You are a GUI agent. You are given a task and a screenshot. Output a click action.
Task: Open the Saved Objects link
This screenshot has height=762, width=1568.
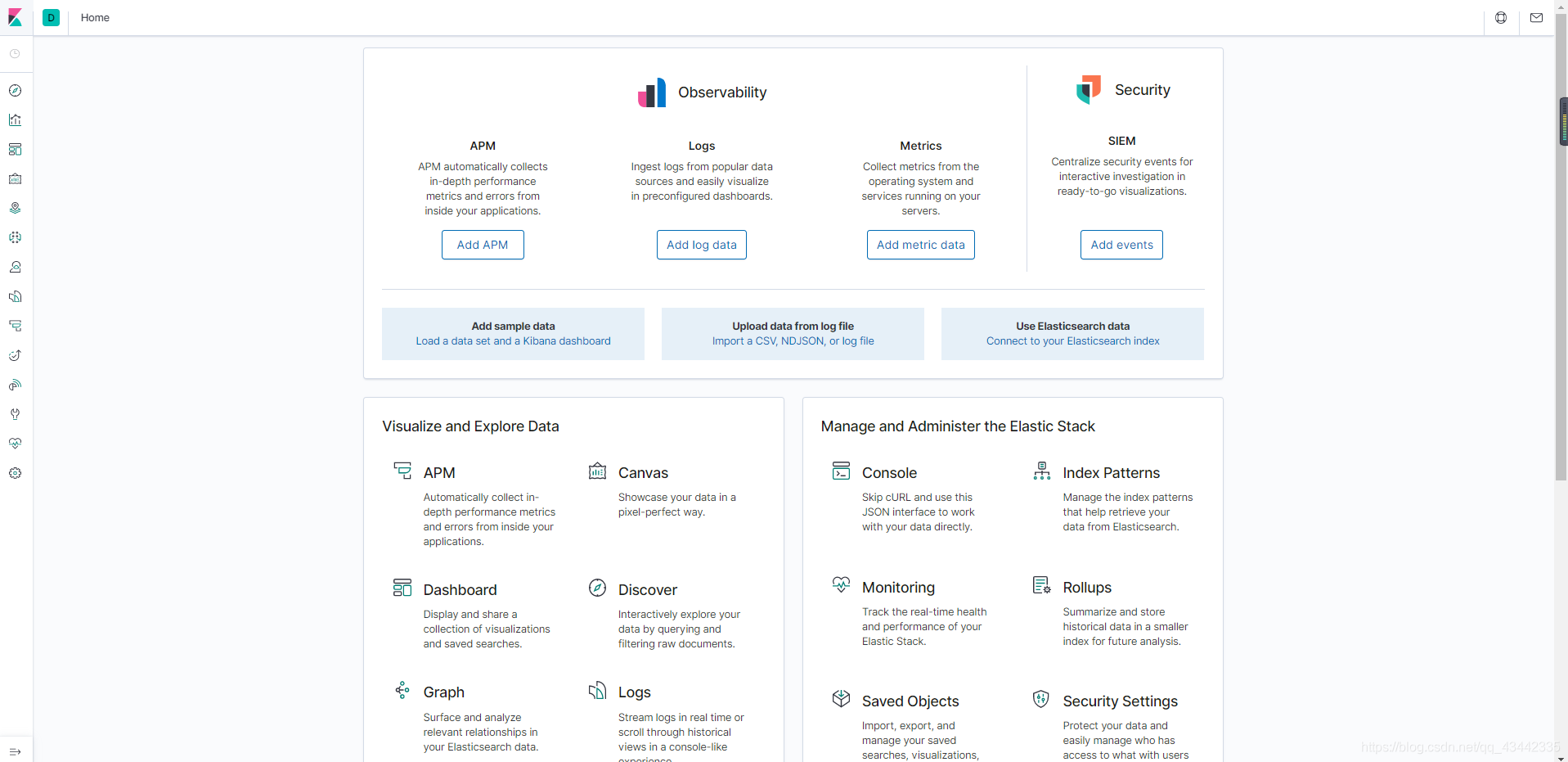pyautogui.click(x=910, y=701)
